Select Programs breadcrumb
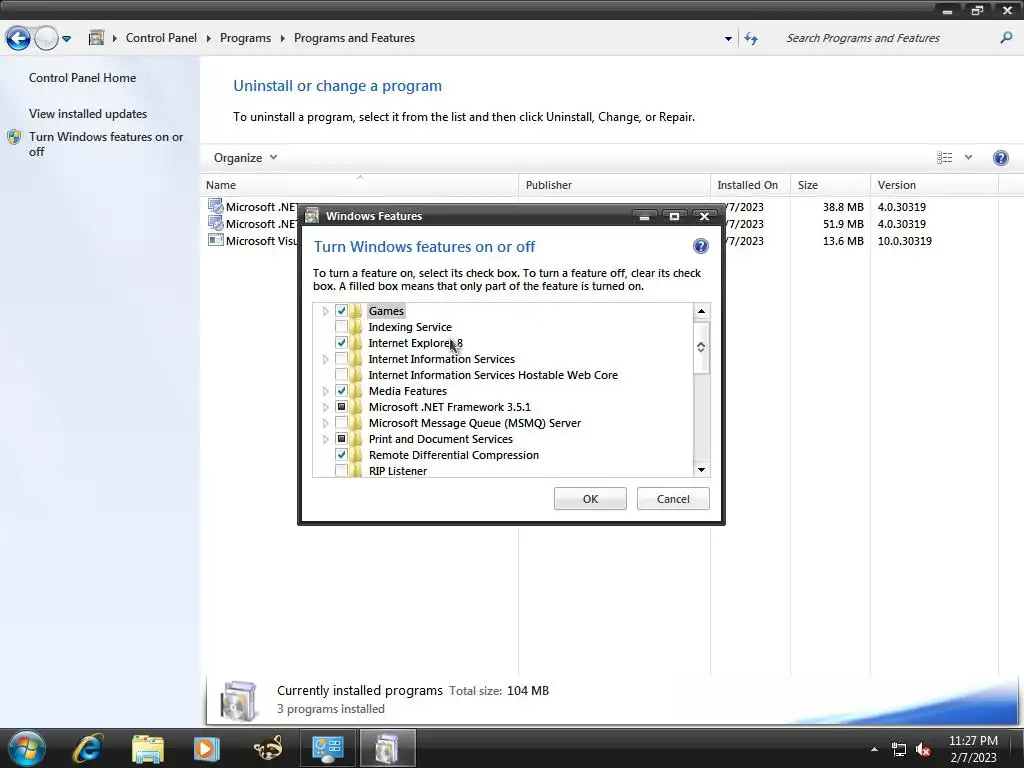This screenshot has width=1024, height=768. click(246, 38)
